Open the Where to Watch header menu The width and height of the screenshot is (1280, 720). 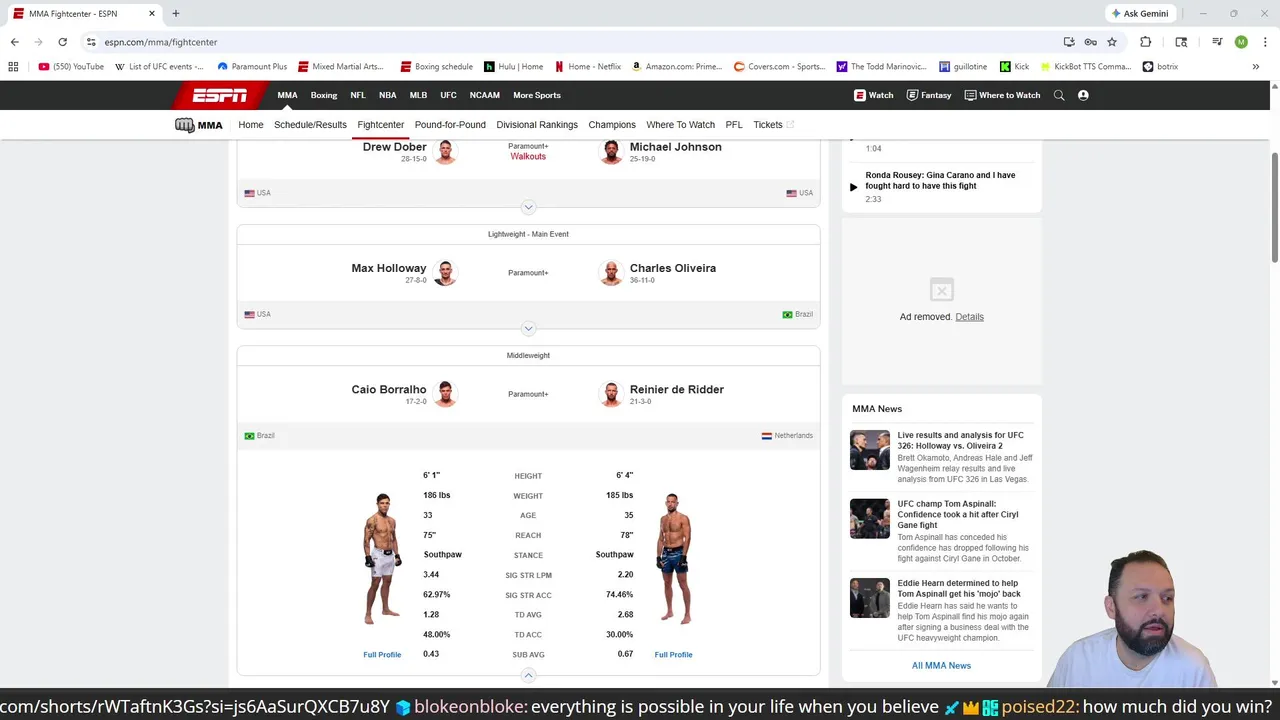click(x=1002, y=95)
